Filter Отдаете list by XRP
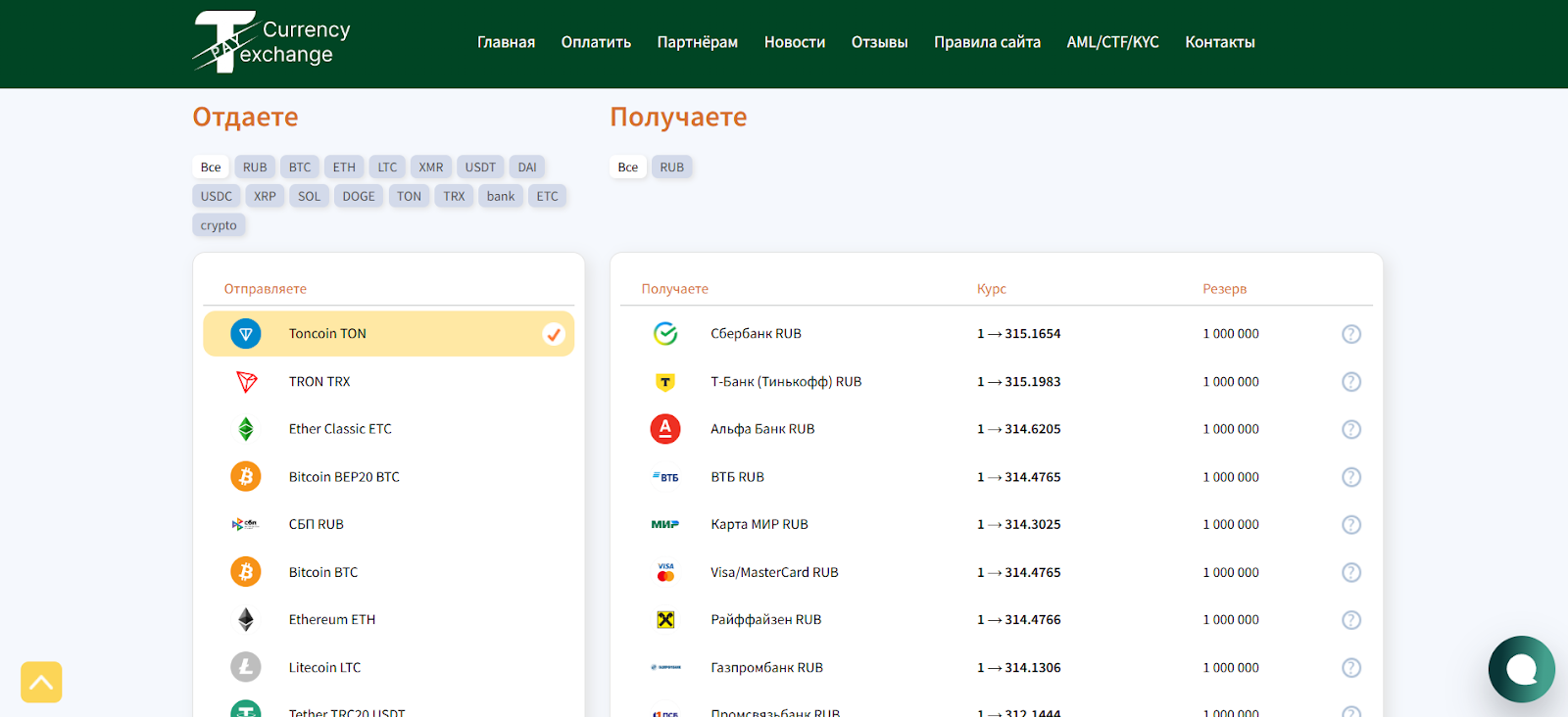1568x717 pixels. click(265, 196)
